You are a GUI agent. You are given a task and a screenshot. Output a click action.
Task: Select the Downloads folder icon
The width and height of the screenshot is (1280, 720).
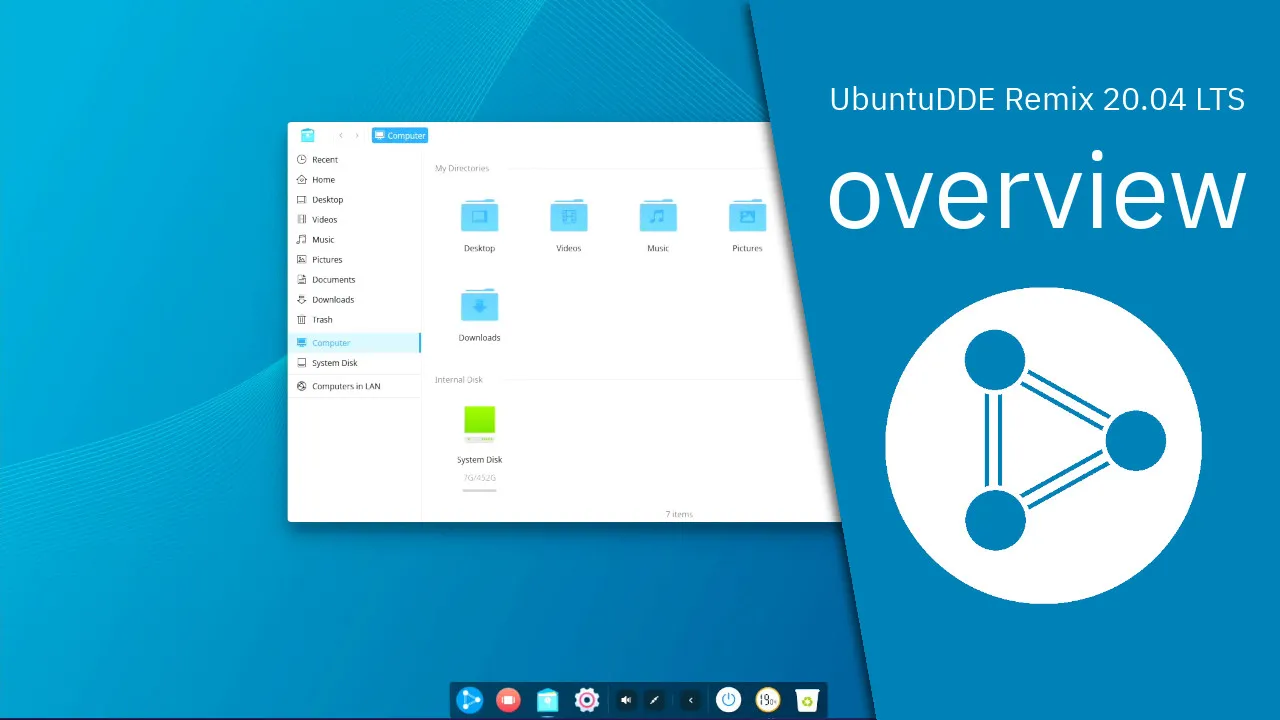[479, 304]
